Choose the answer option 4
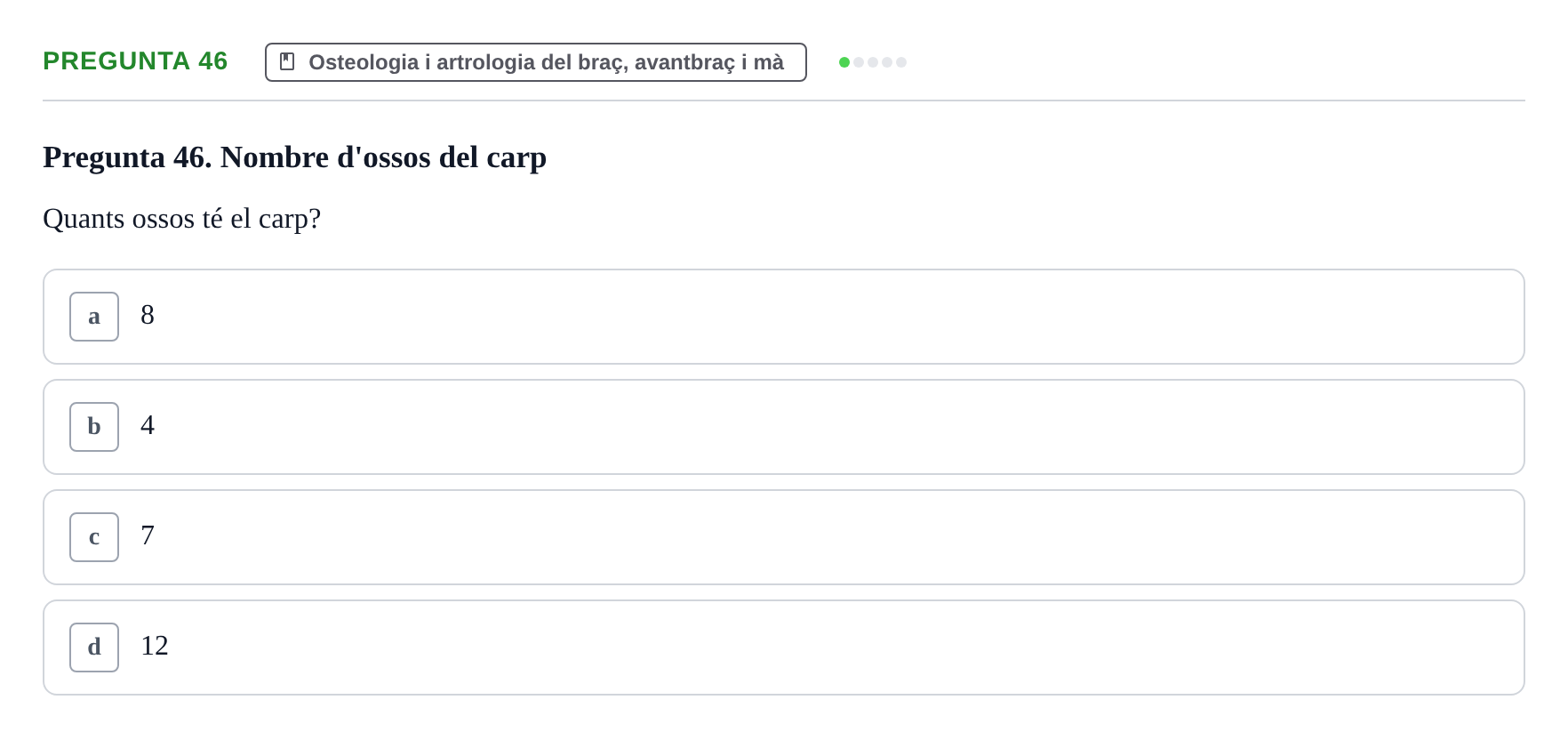The height and width of the screenshot is (740, 1568). click(784, 427)
